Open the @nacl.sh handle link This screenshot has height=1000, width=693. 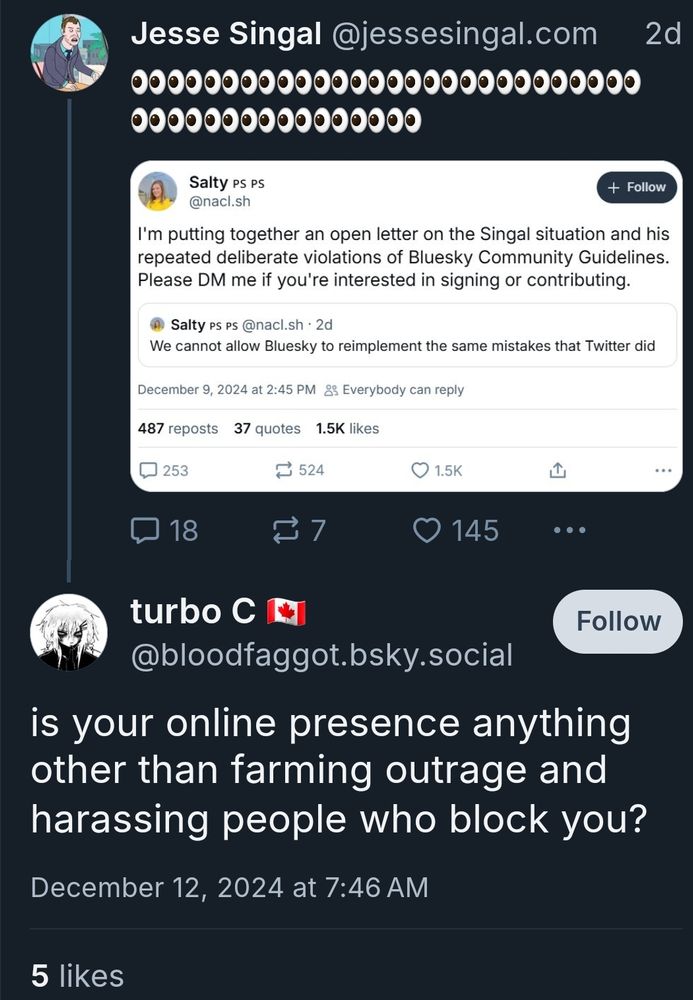click(219, 201)
